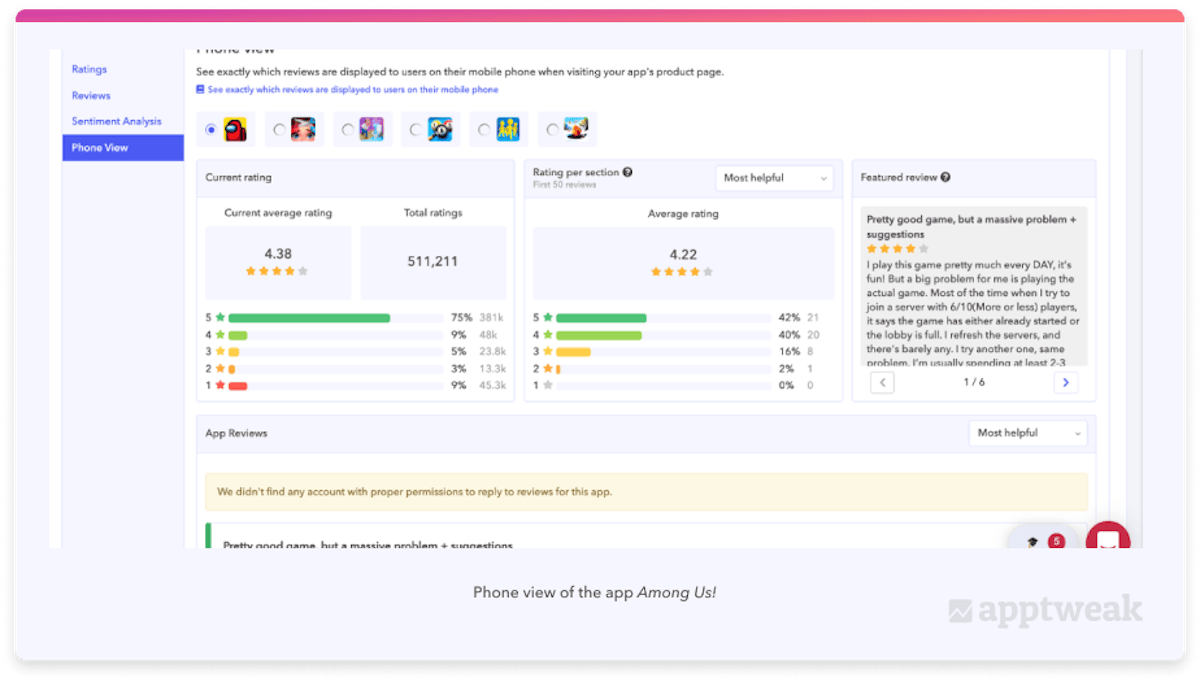Click the help icon beside Rating per section
This screenshot has height=682, width=1200.
628,172
